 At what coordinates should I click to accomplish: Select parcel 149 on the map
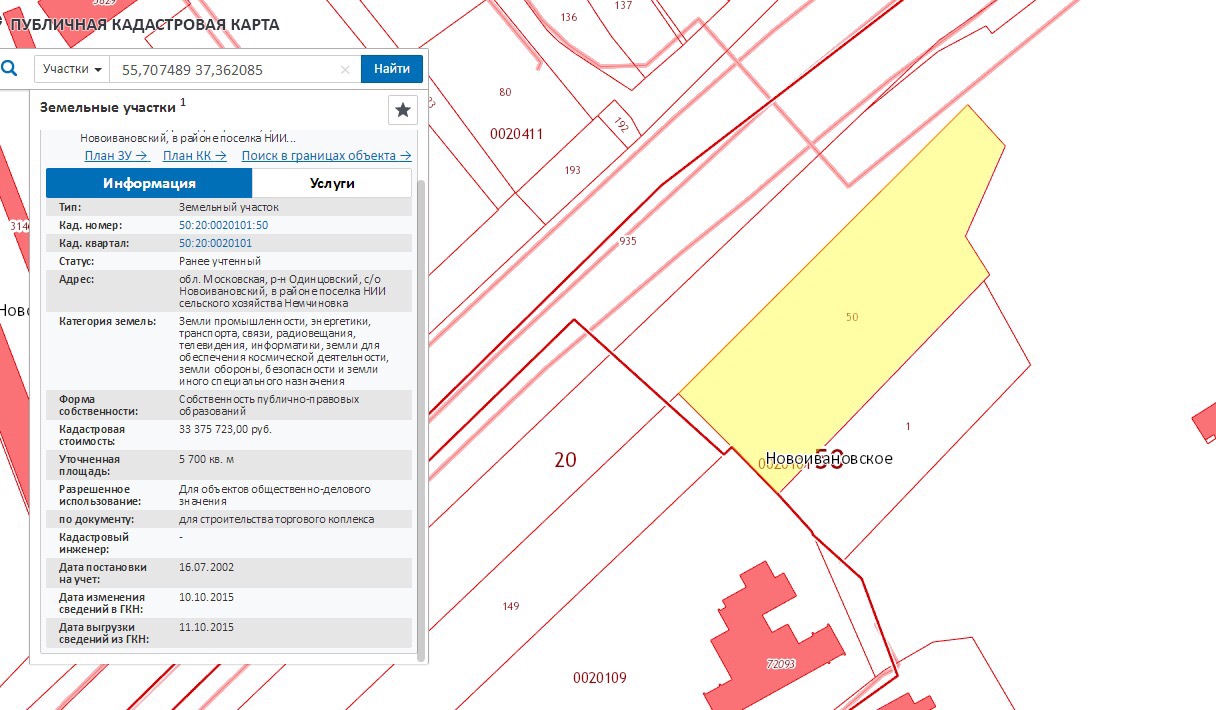pos(511,606)
